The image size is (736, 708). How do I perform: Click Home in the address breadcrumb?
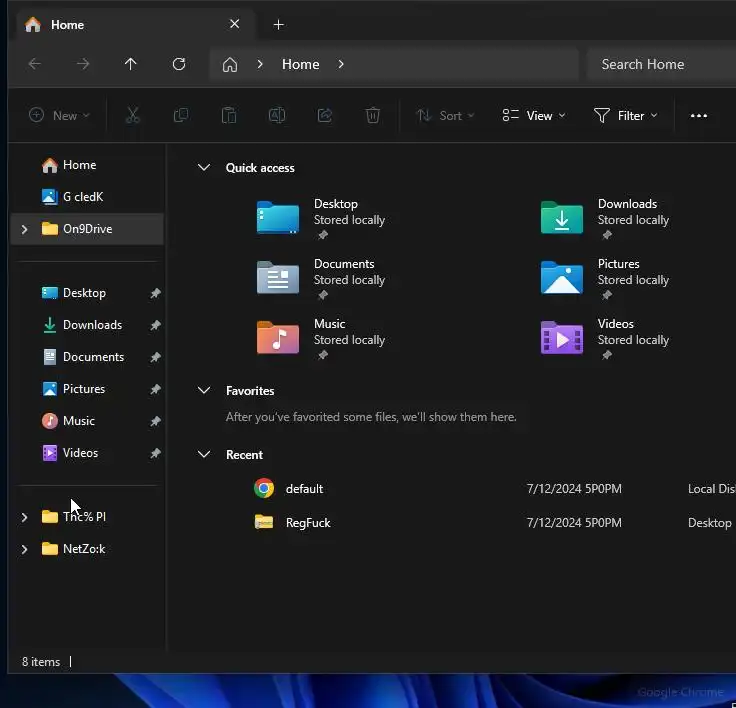pyautogui.click(x=300, y=64)
